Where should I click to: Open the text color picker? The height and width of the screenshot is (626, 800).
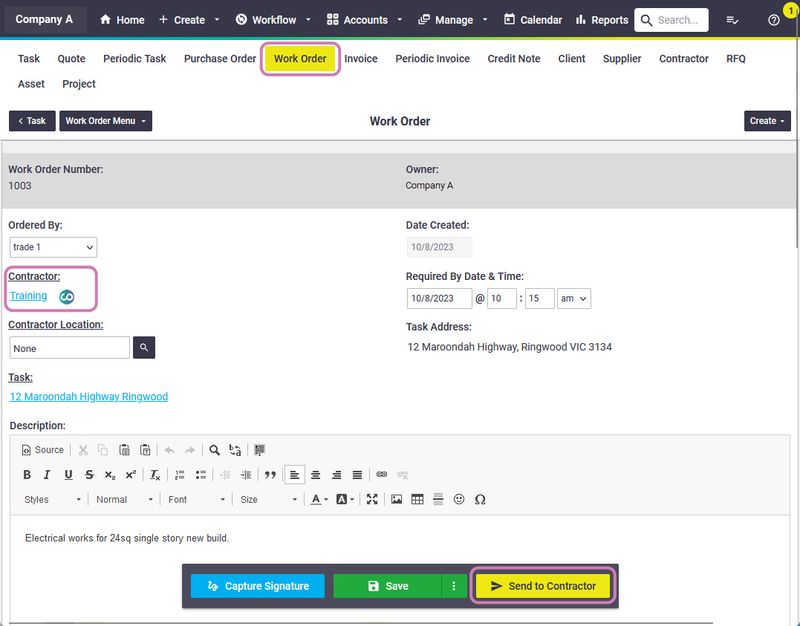319,499
